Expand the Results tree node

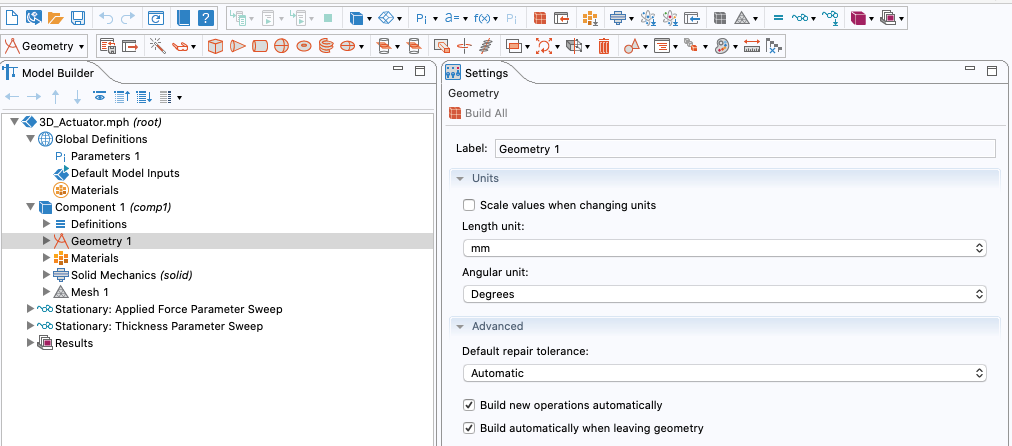(x=31, y=343)
